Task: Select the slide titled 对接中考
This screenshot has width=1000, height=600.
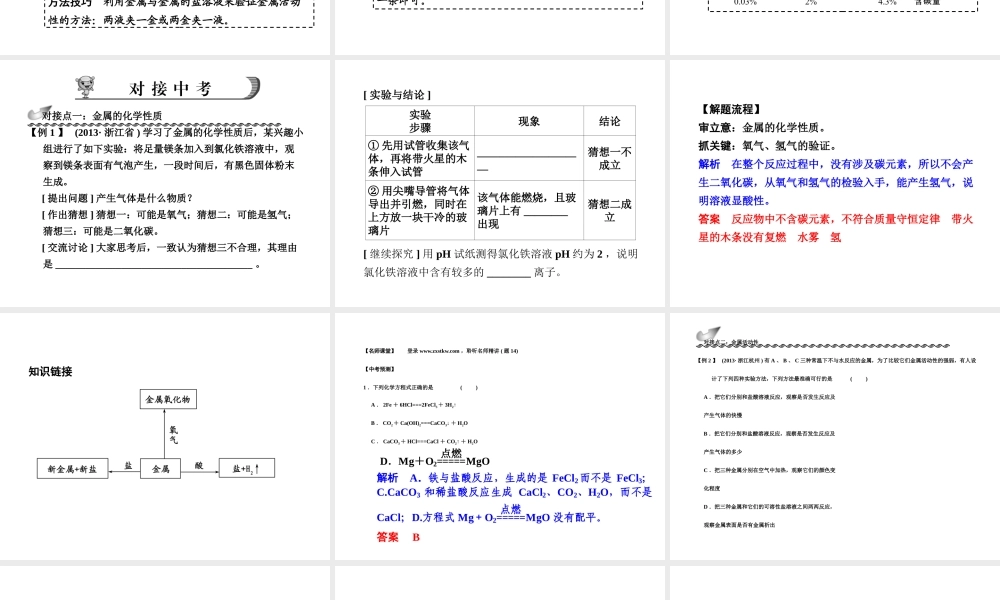Action: point(165,184)
